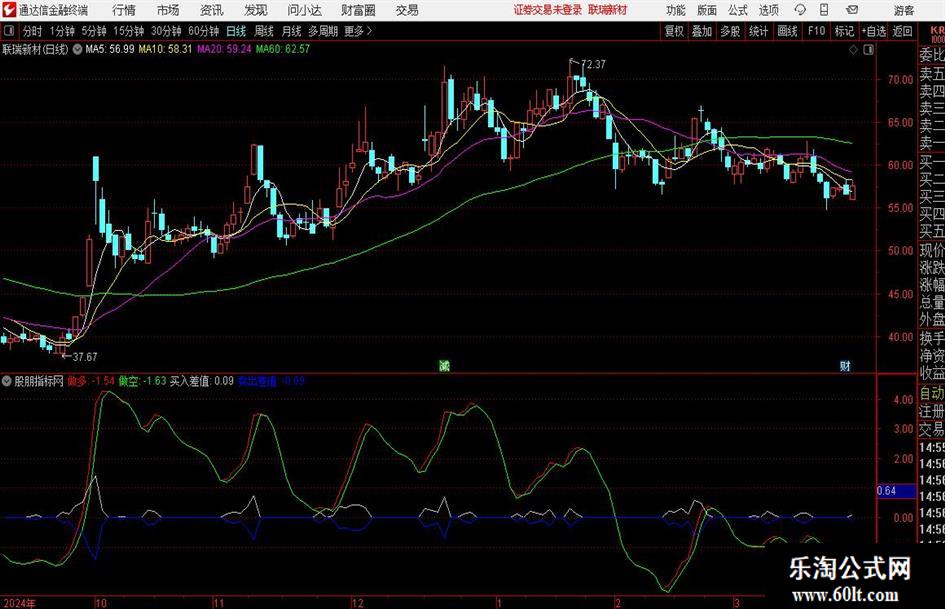The image size is (945, 609).
Task: Click the customer service headset icon
Action: point(800,10)
